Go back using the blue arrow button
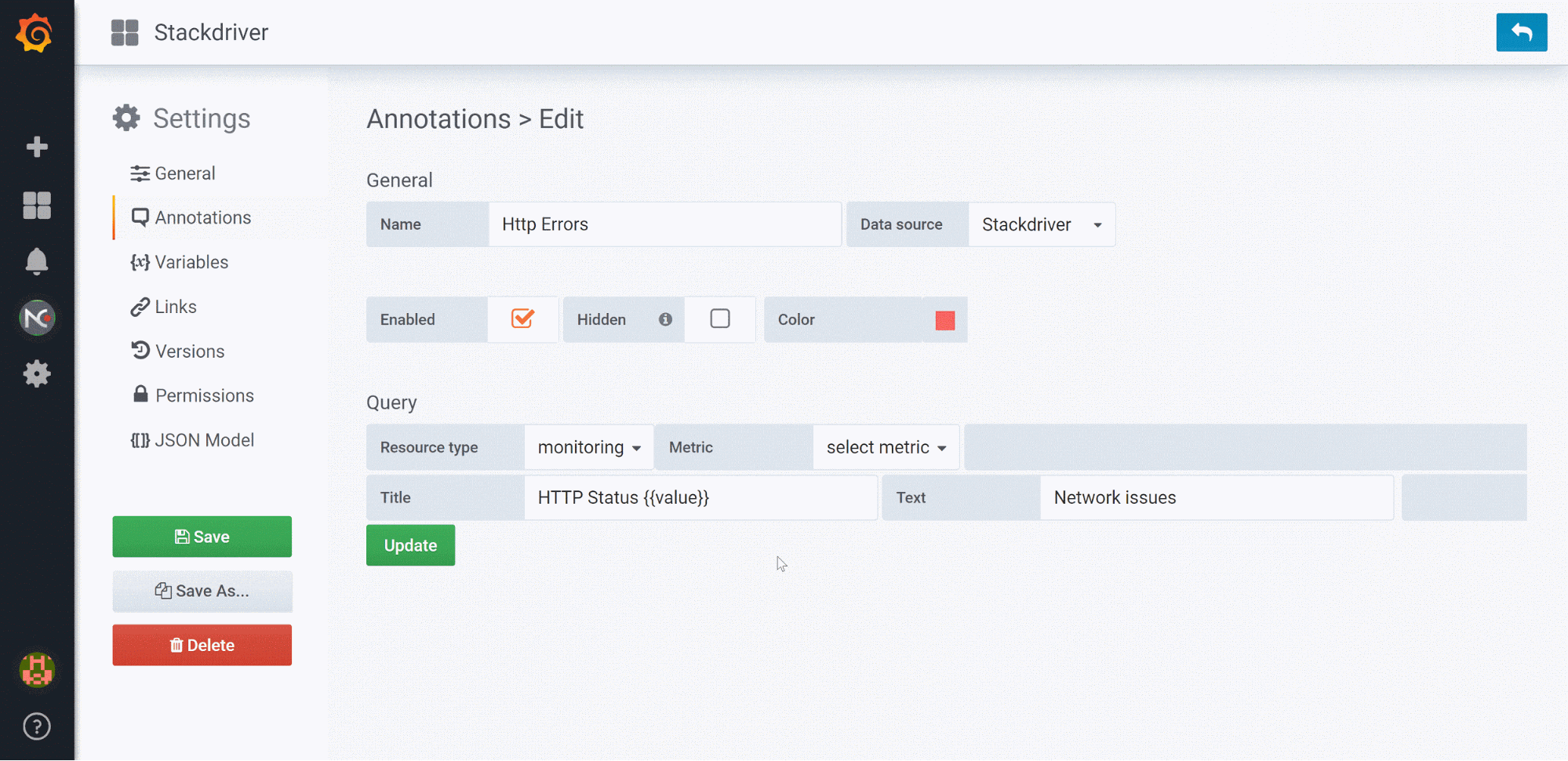Image resolution: width=1568 pixels, height=761 pixels. click(x=1521, y=32)
